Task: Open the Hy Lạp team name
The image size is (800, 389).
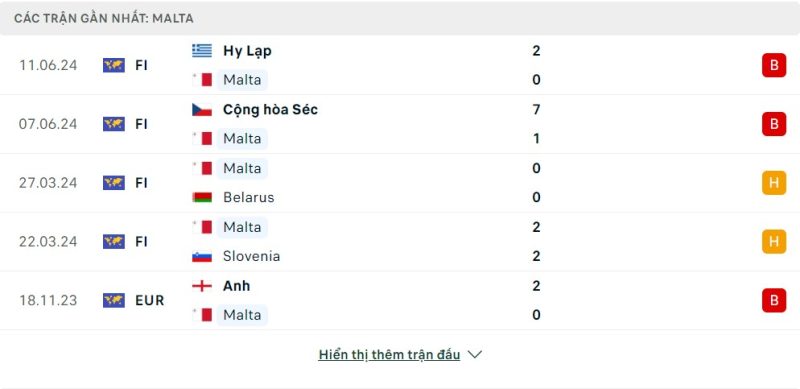Action: pos(247,51)
